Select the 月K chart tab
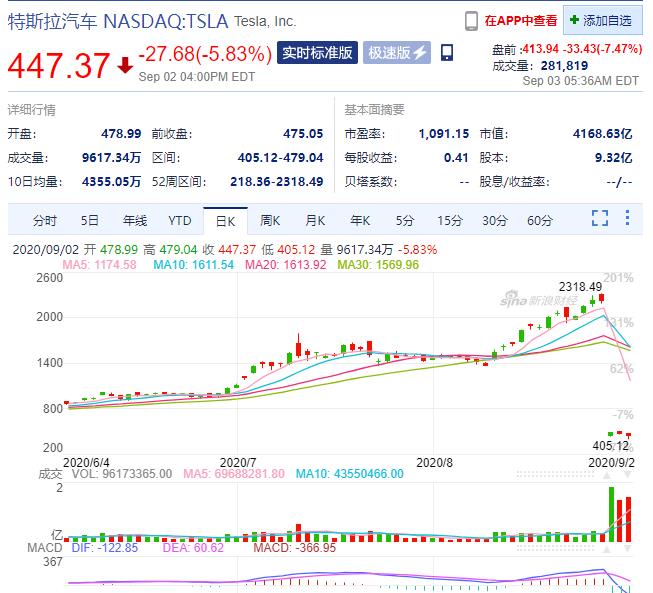This screenshot has width=653, height=593. 315,220
